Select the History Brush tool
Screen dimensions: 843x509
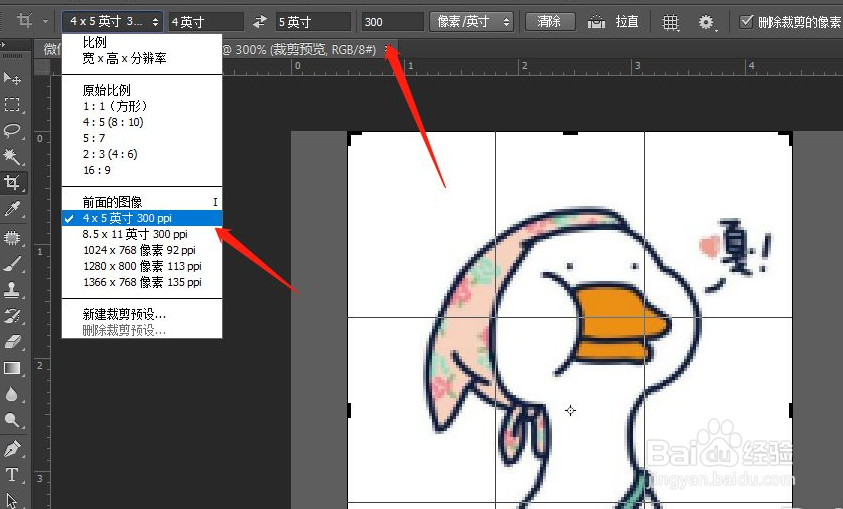tap(12, 316)
